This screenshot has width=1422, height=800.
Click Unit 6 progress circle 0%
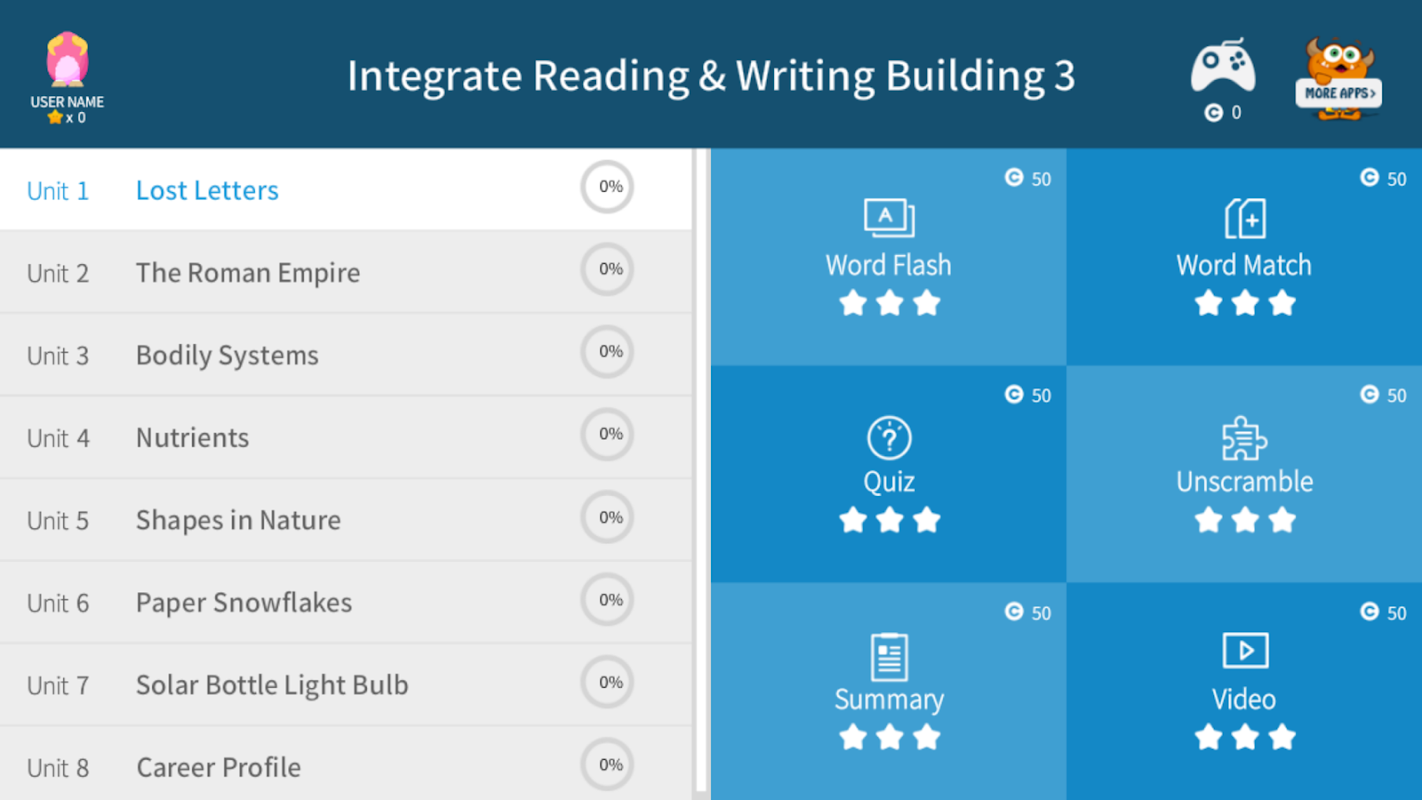[608, 601]
